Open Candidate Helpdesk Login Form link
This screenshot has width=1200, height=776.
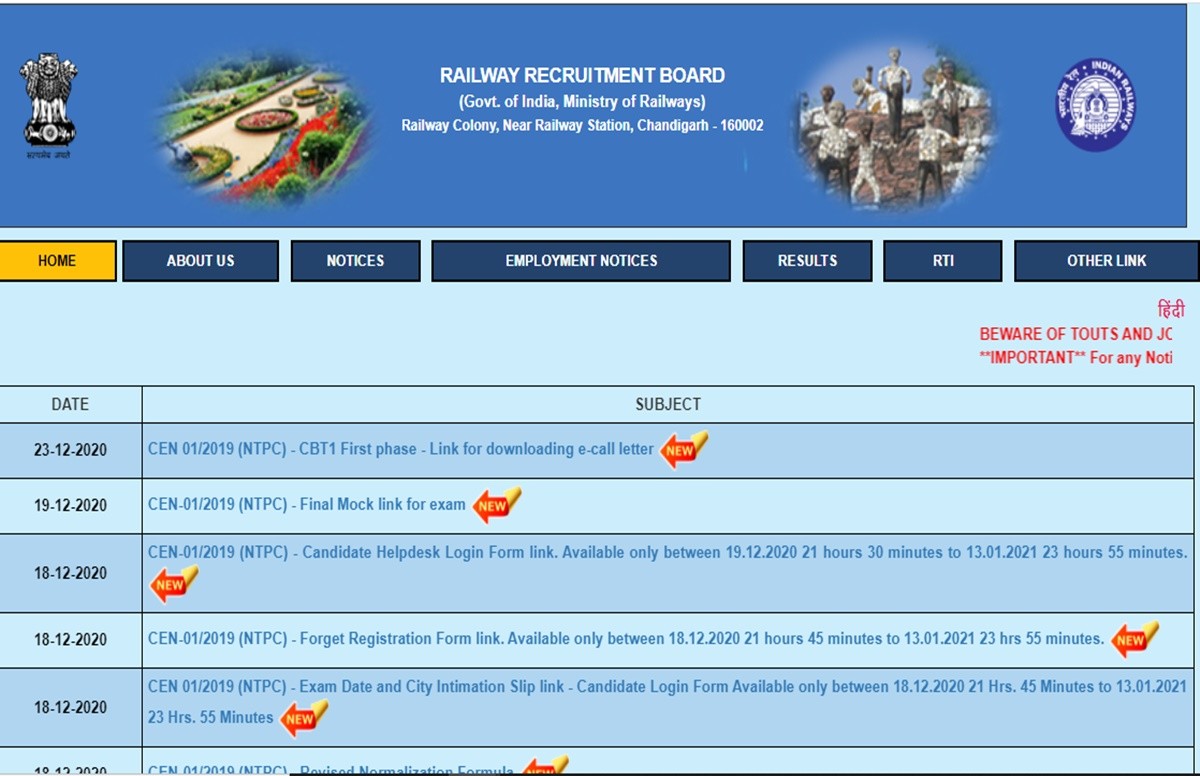coord(667,552)
